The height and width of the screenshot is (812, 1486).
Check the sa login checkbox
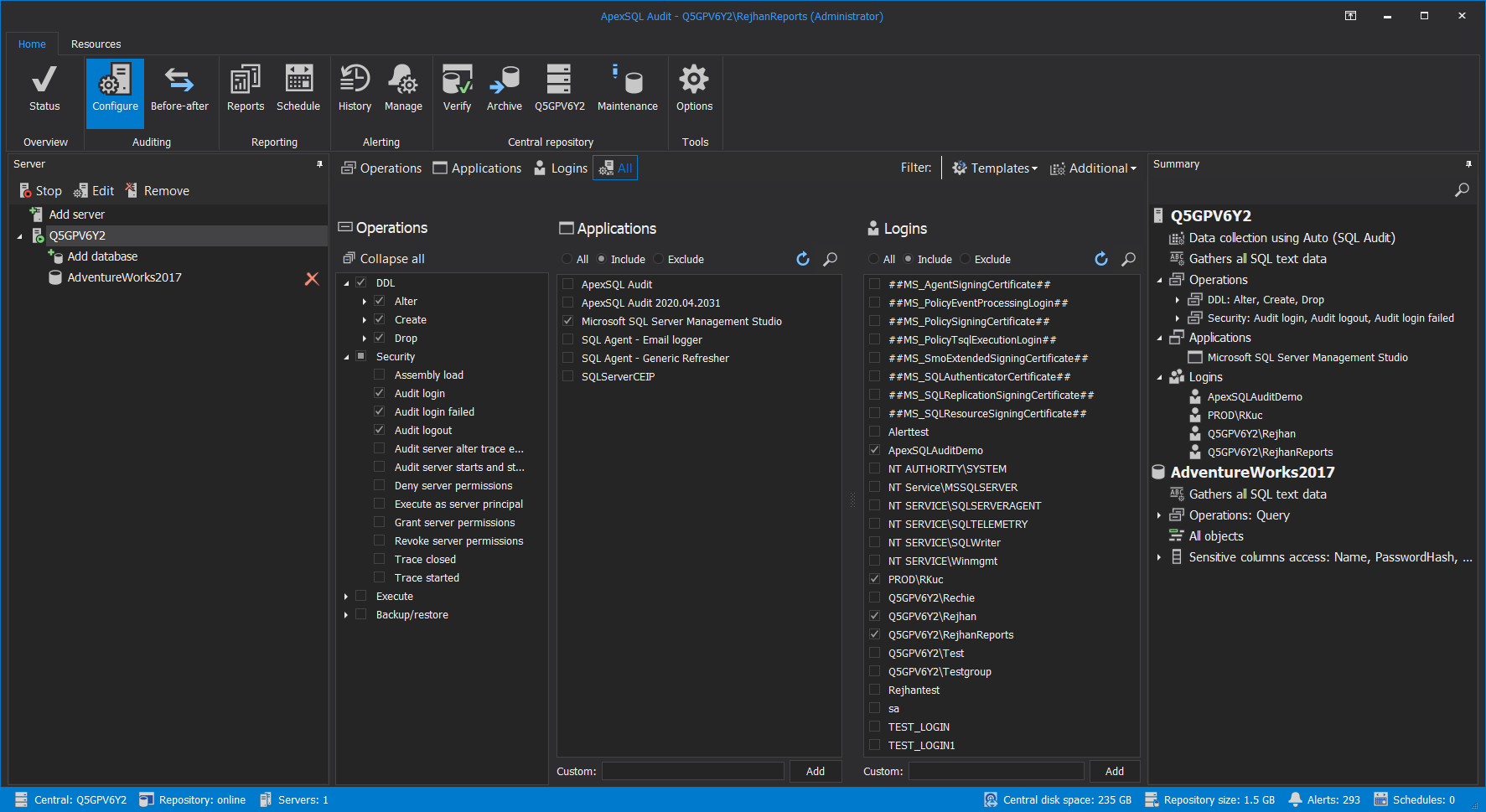(x=874, y=708)
